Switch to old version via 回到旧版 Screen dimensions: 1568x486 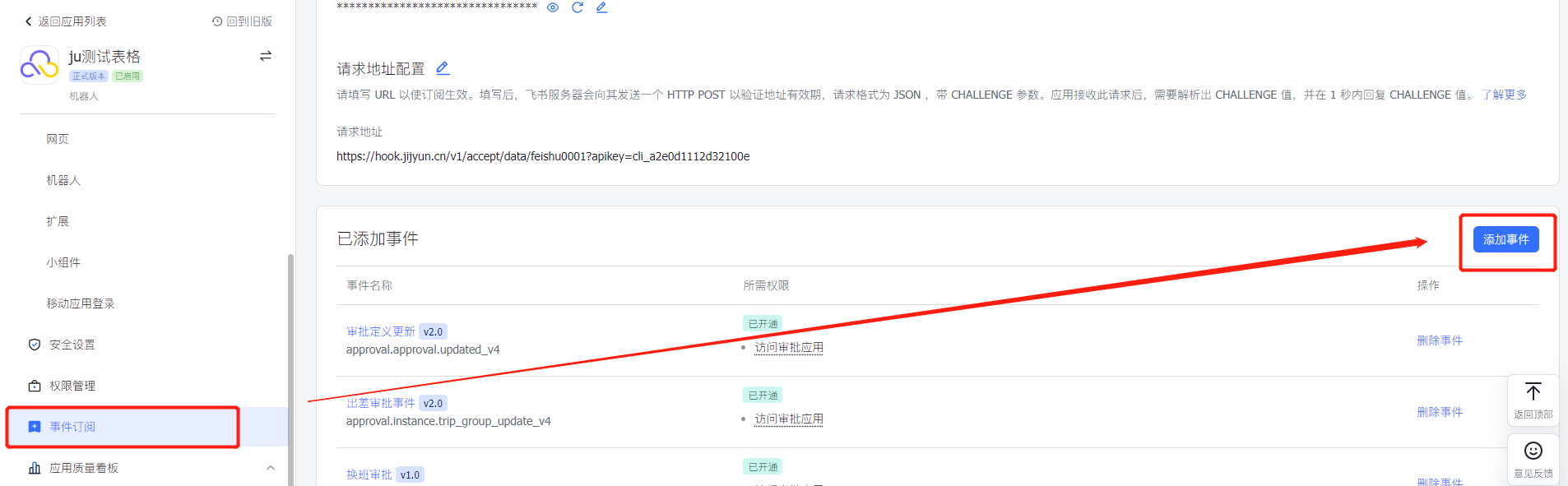[x=242, y=21]
